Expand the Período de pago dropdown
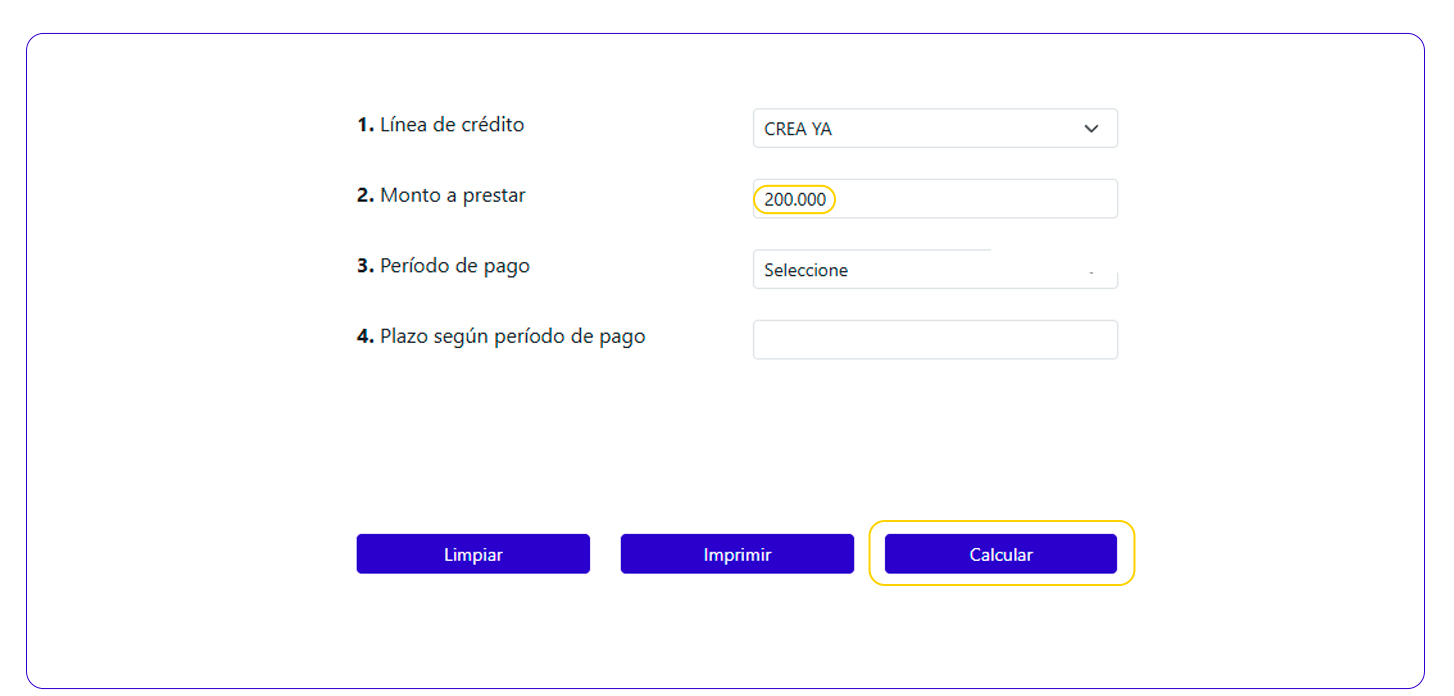This screenshot has width=1454, height=696. pyautogui.click(x=934, y=270)
